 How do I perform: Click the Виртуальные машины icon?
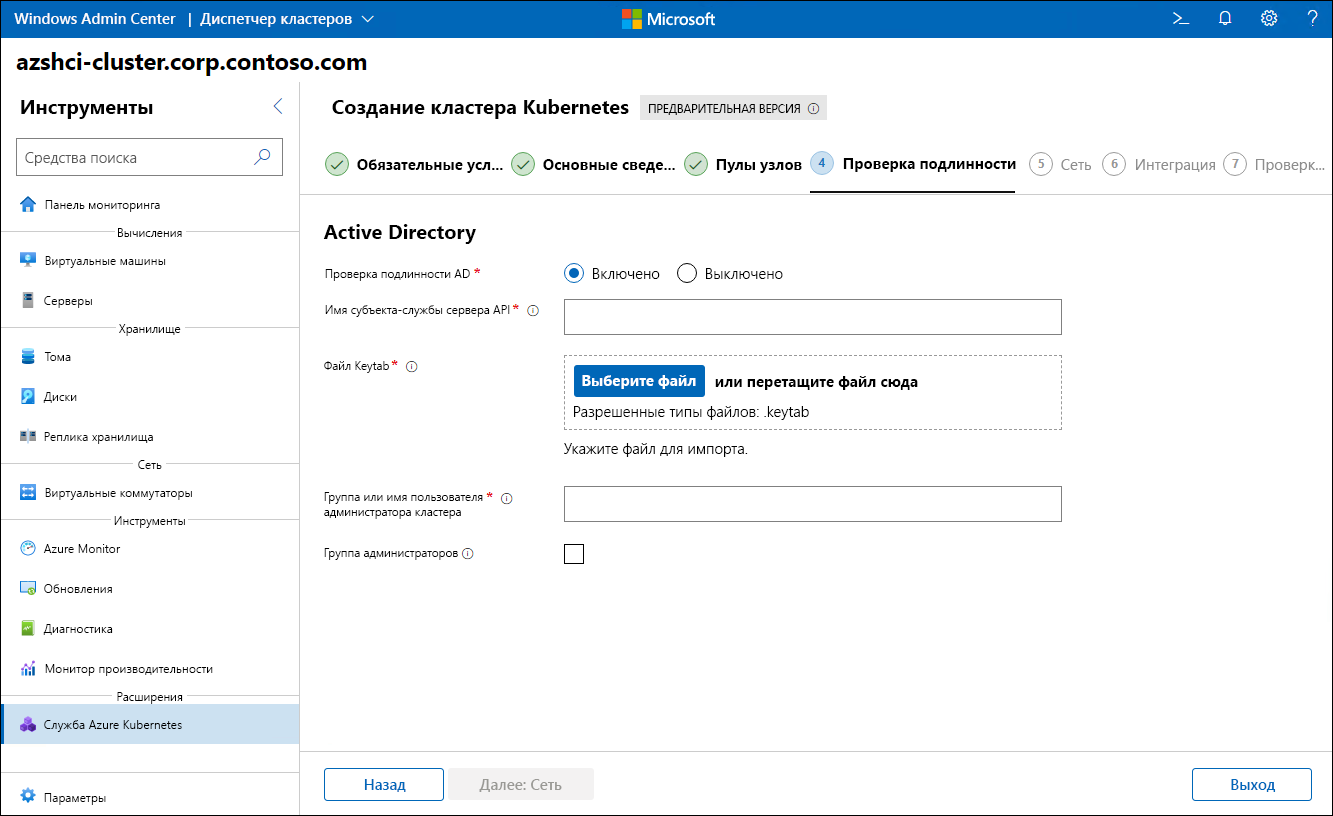coord(28,261)
